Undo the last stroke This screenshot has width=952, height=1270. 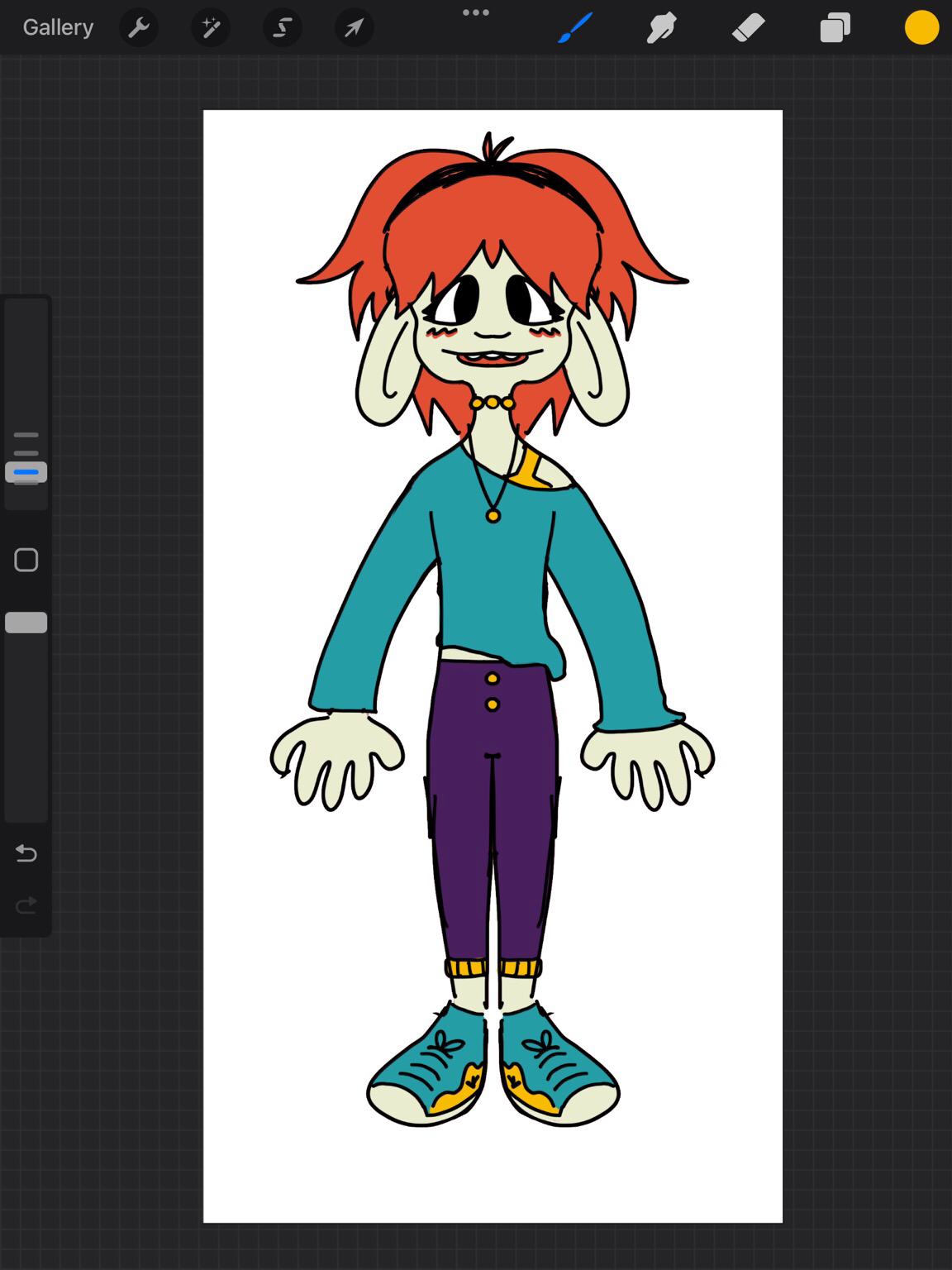point(26,852)
